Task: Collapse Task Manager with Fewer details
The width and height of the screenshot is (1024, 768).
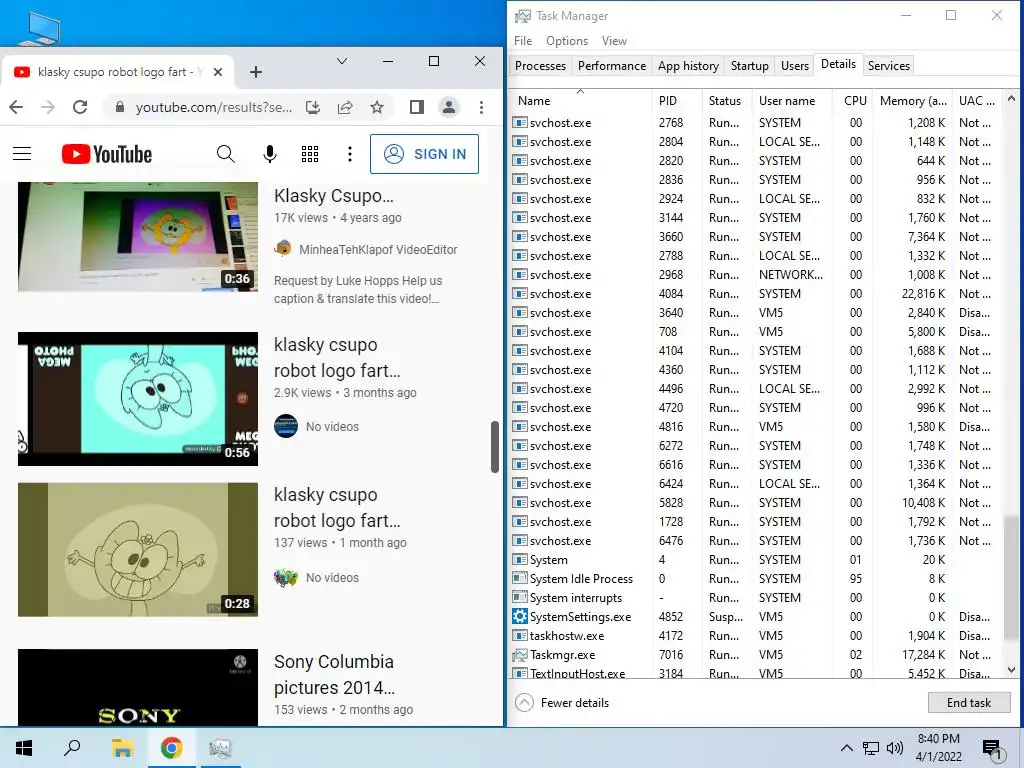Action: pyautogui.click(x=563, y=703)
